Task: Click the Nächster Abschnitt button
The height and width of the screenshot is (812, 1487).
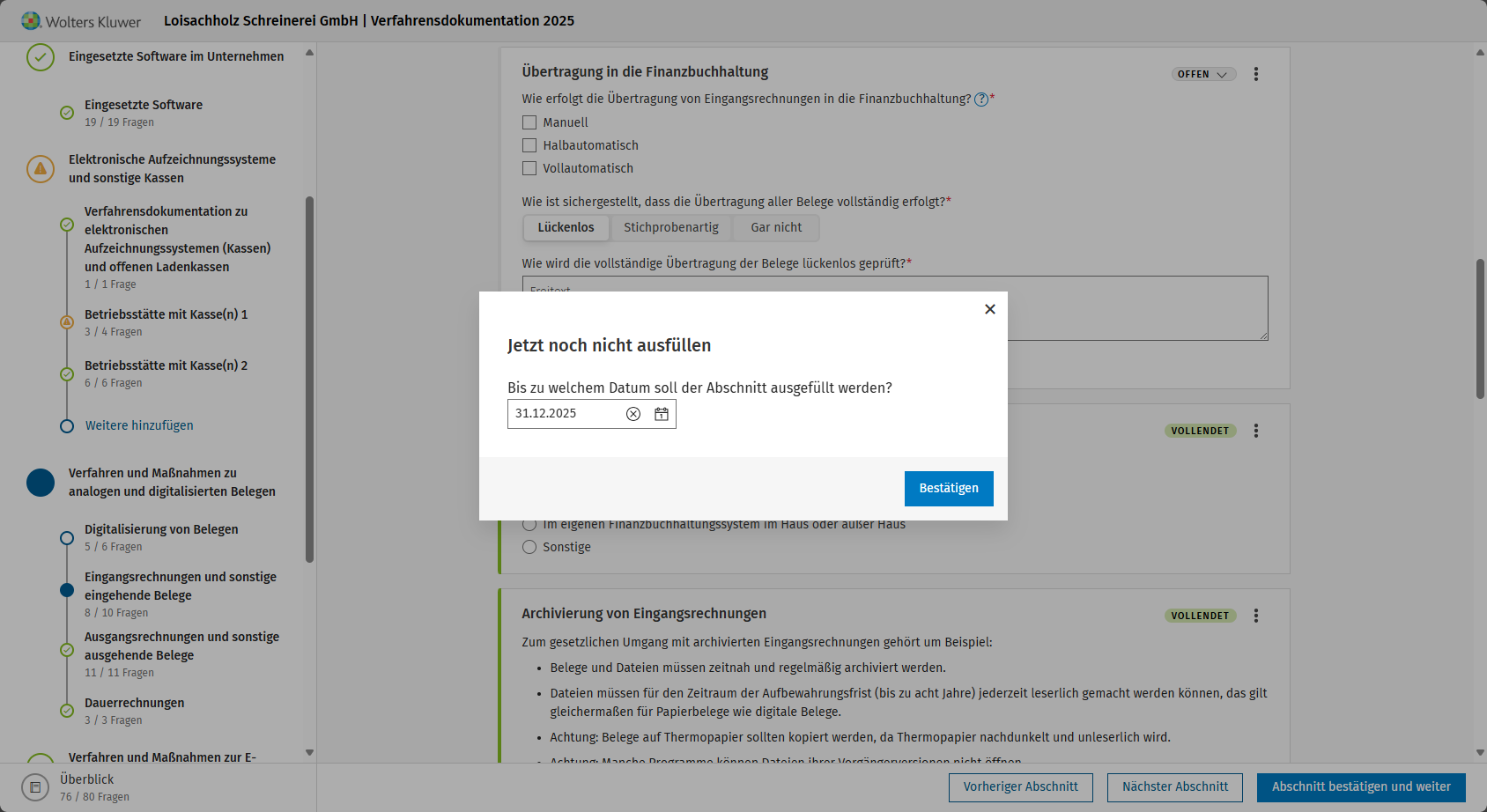Action: pyautogui.click(x=1175, y=787)
